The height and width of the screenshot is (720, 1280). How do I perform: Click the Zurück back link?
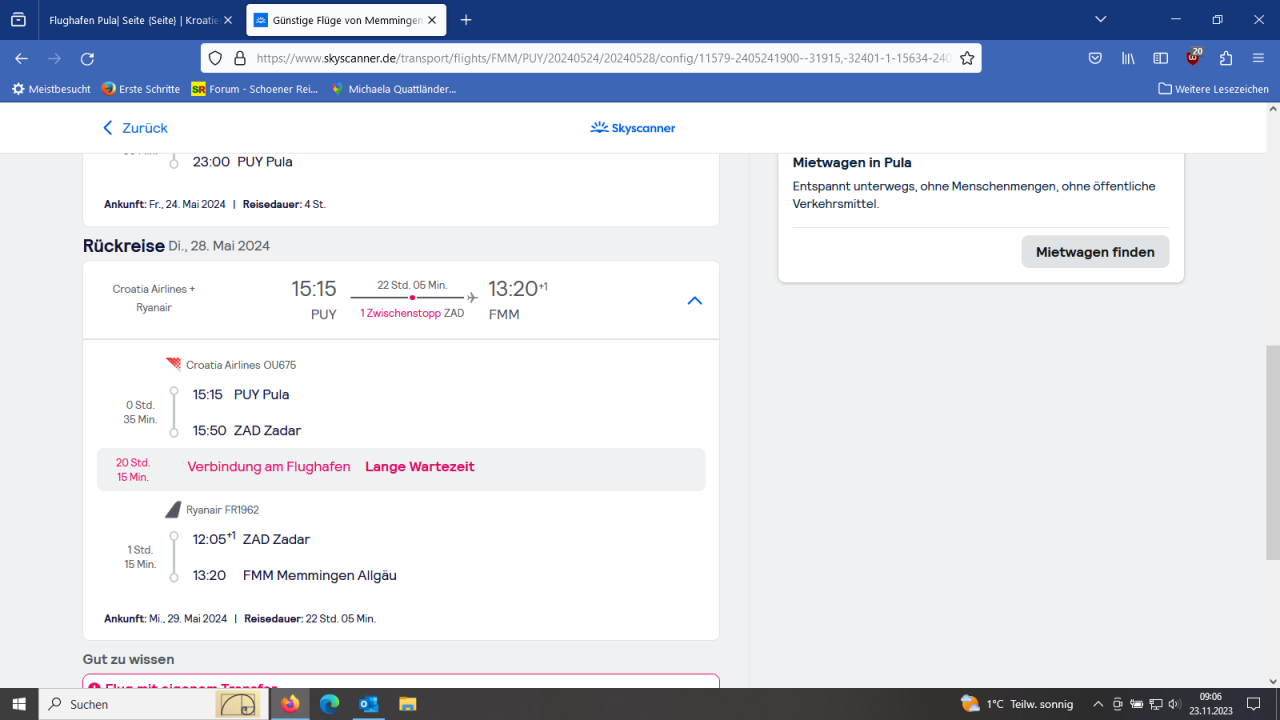[x=135, y=128]
